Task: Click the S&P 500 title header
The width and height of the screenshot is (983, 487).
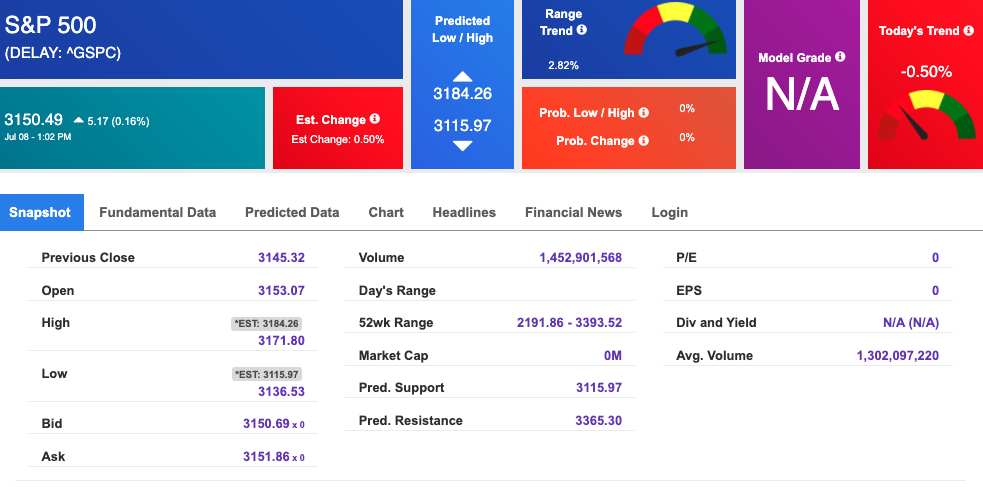Action: click(x=51, y=25)
